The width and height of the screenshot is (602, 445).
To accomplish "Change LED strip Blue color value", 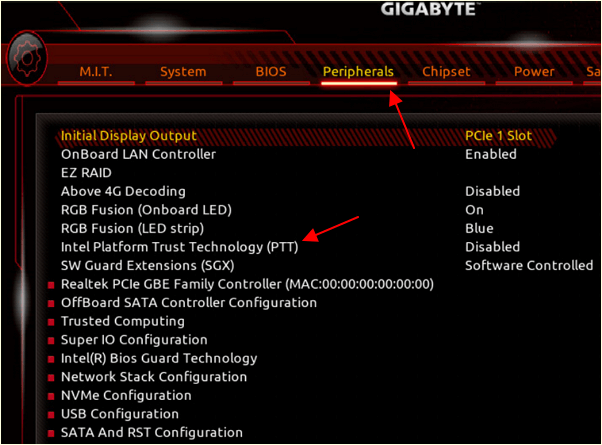I will [x=479, y=228].
